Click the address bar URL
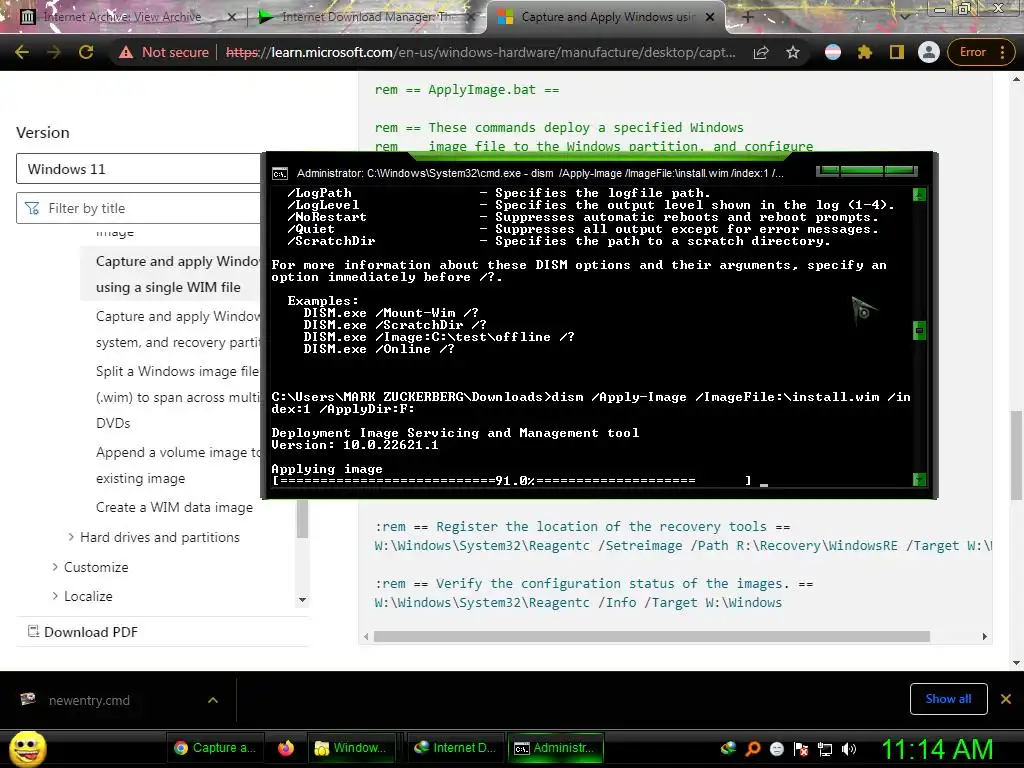Image resolution: width=1024 pixels, height=768 pixels. coord(480,52)
